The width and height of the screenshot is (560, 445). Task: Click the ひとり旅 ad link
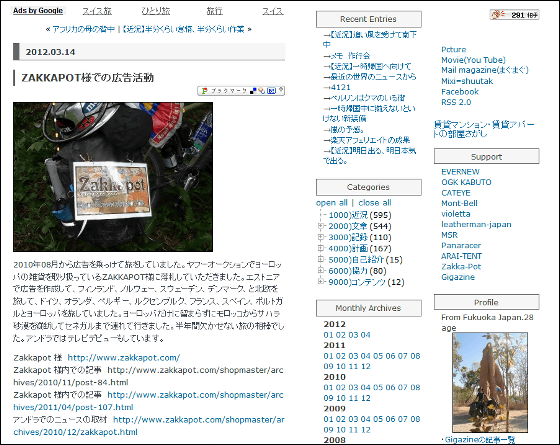[156, 11]
